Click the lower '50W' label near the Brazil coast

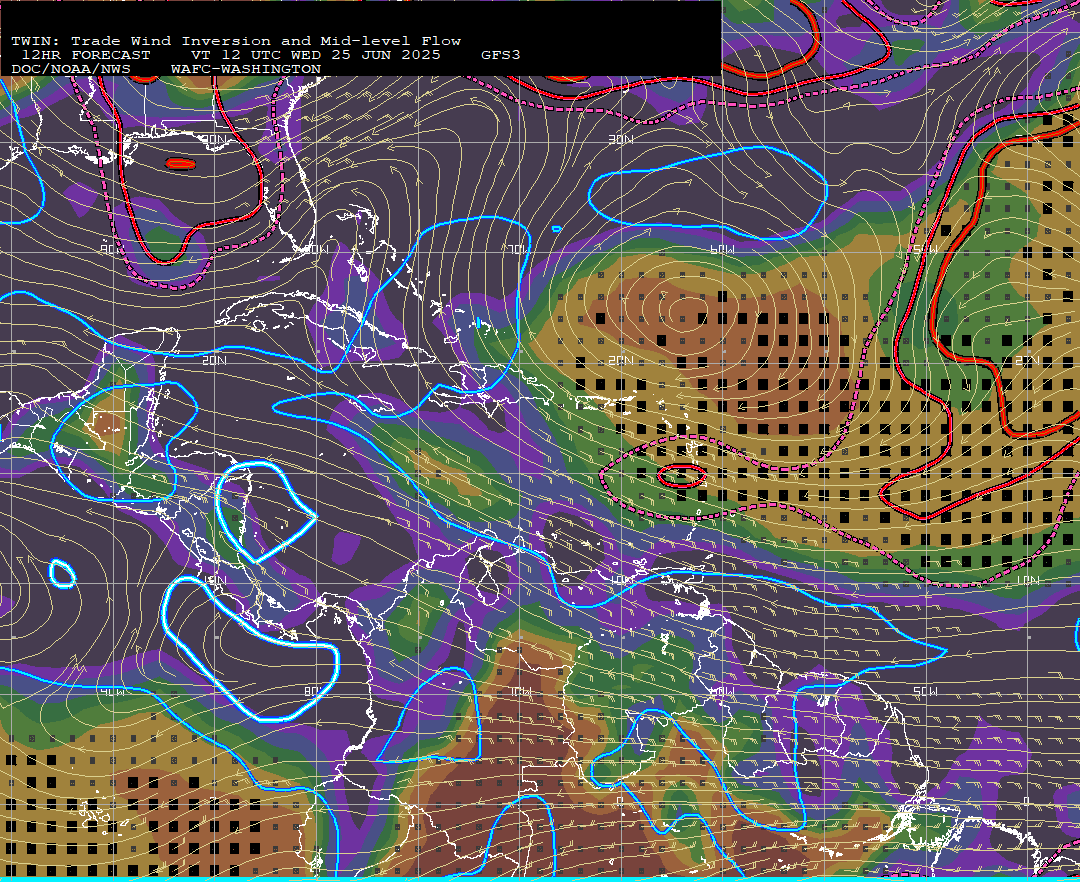[x=925, y=691]
